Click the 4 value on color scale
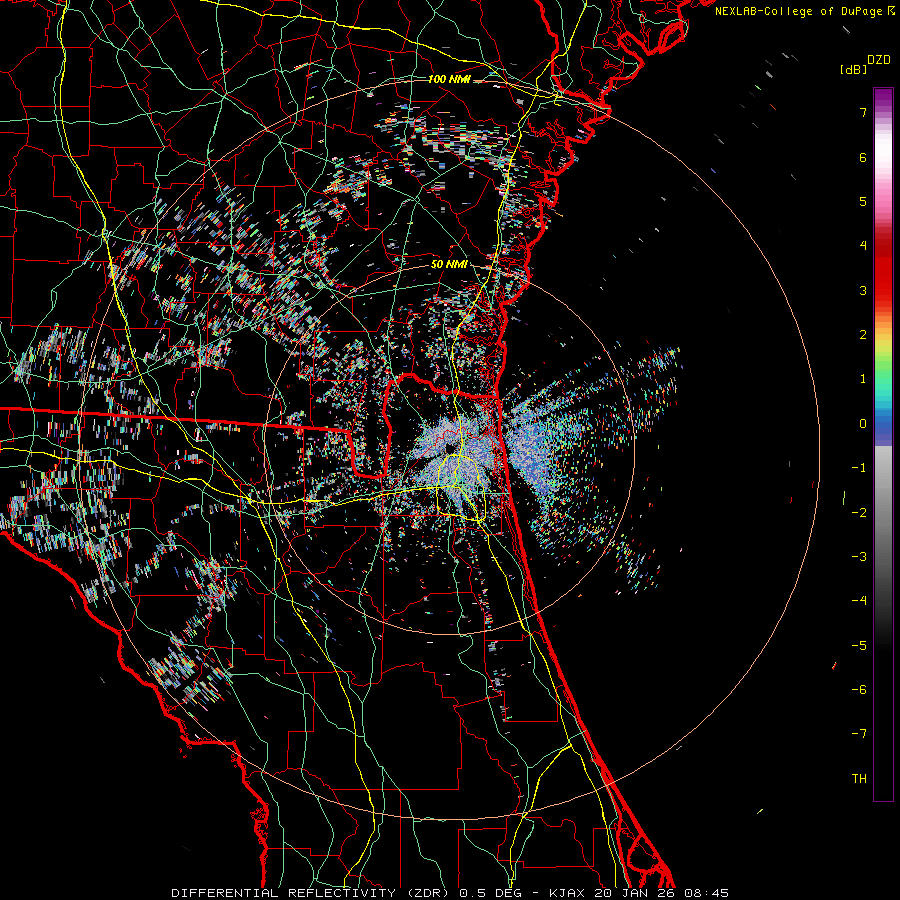This screenshot has height=900, width=900. tap(863, 246)
